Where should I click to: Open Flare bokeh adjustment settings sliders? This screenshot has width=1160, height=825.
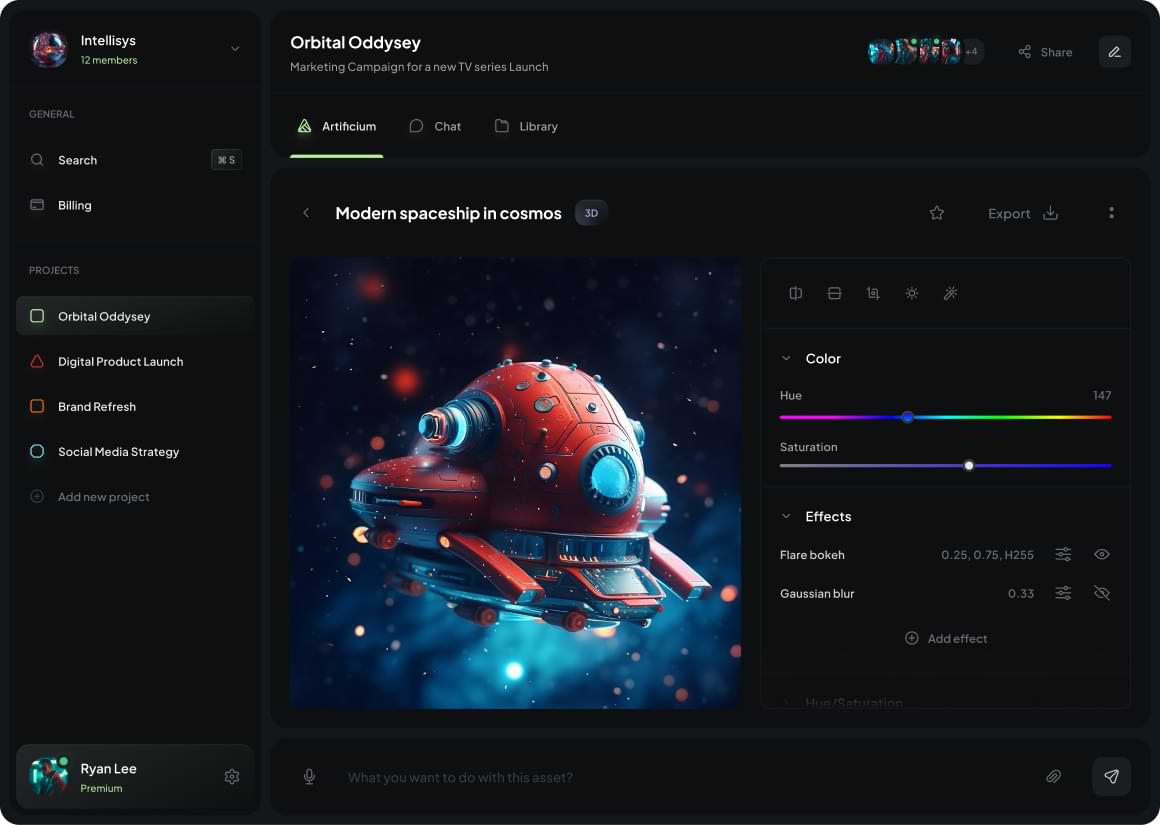pyautogui.click(x=1063, y=554)
